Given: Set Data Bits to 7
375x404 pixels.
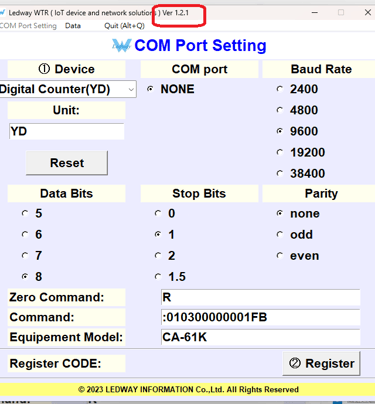Looking at the screenshot, I should click(x=25, y=256).
